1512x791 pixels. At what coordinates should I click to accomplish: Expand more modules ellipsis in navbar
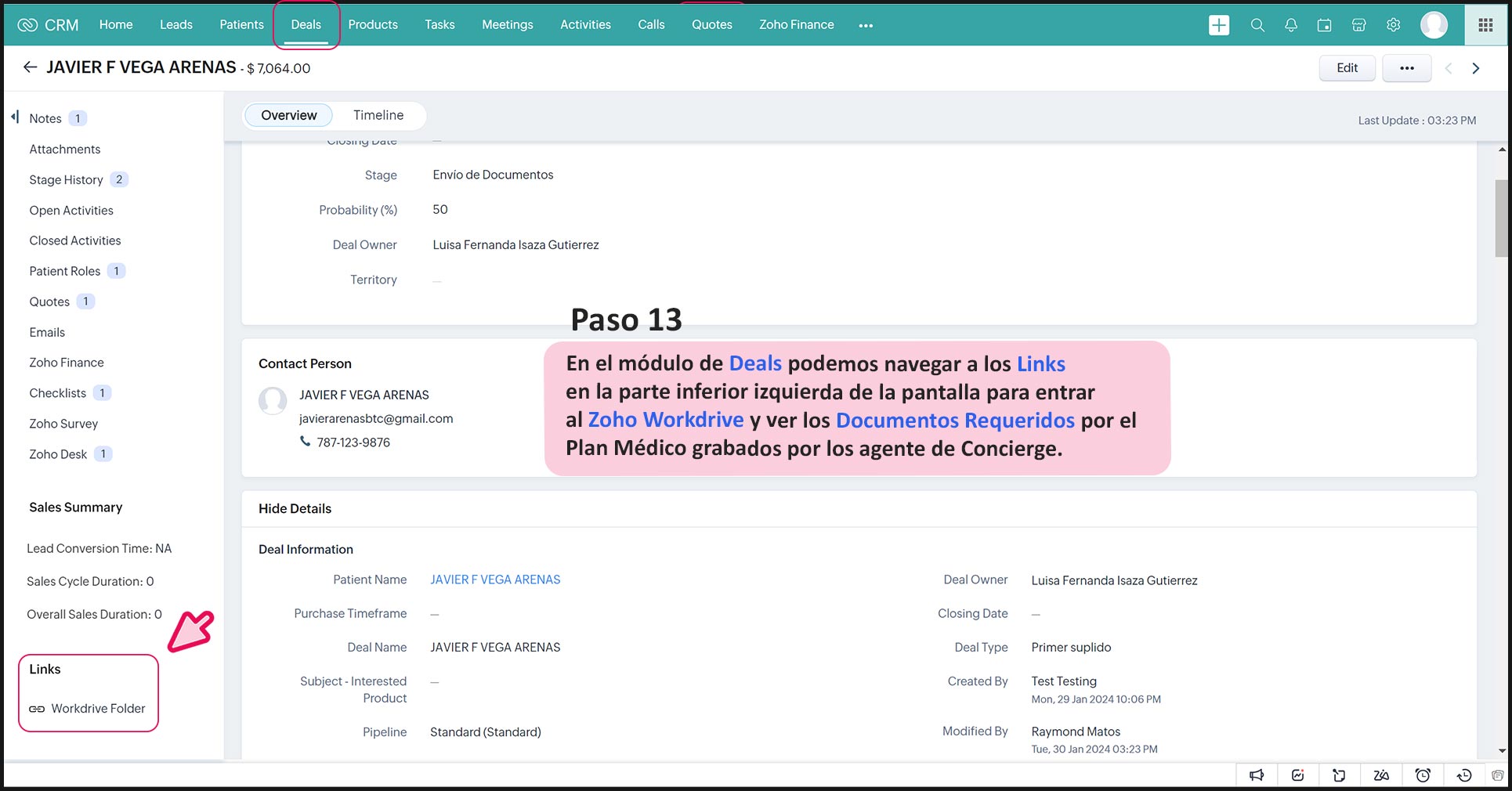865,25
